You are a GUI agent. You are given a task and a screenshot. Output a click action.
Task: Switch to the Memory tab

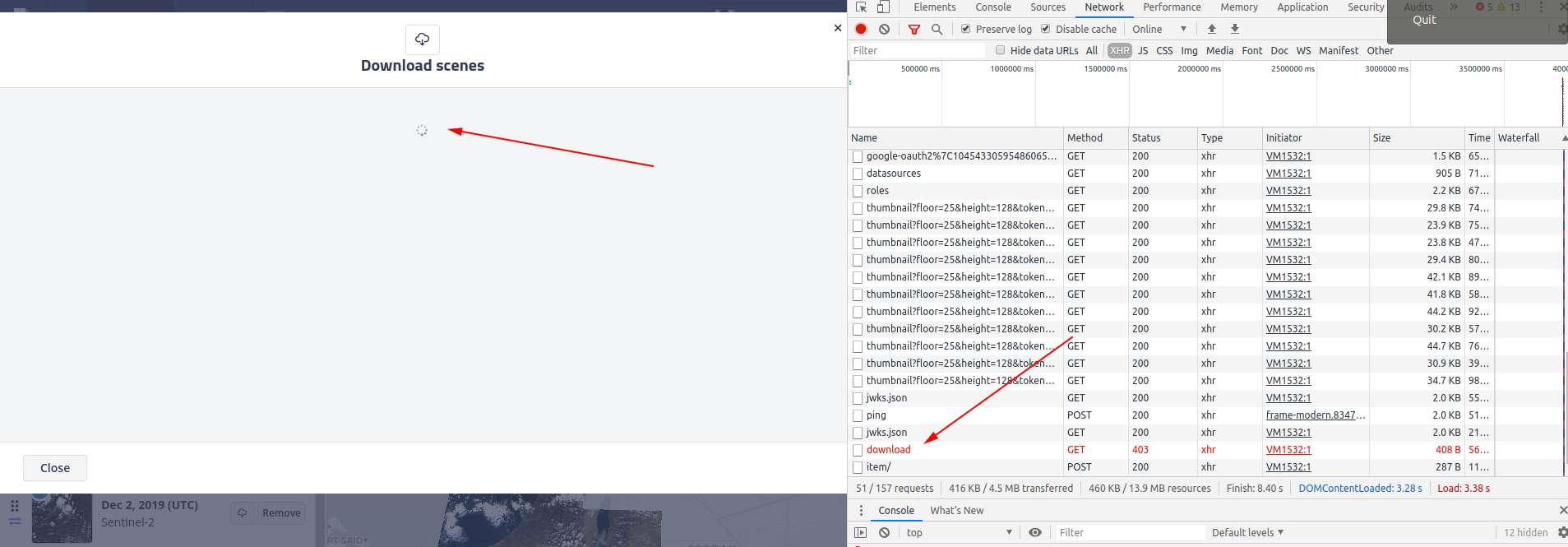click(x=1239, y=7)
